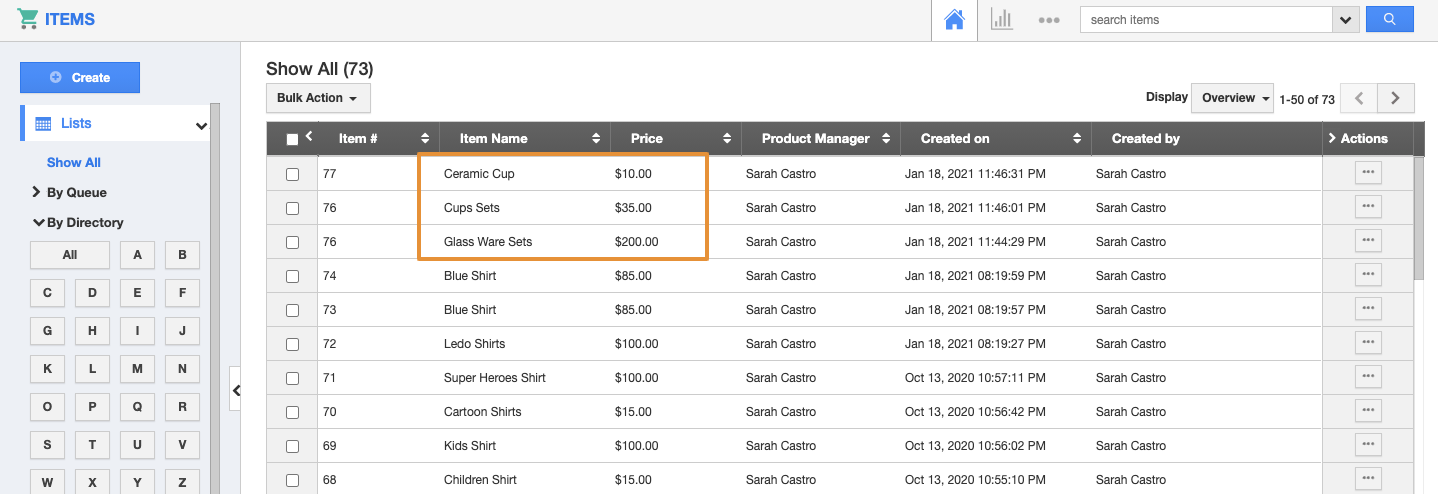Image resolution: width=1438 pixels, height=494 pixels.
Task: Go to previous page arrow
Action: (1358, 98)
